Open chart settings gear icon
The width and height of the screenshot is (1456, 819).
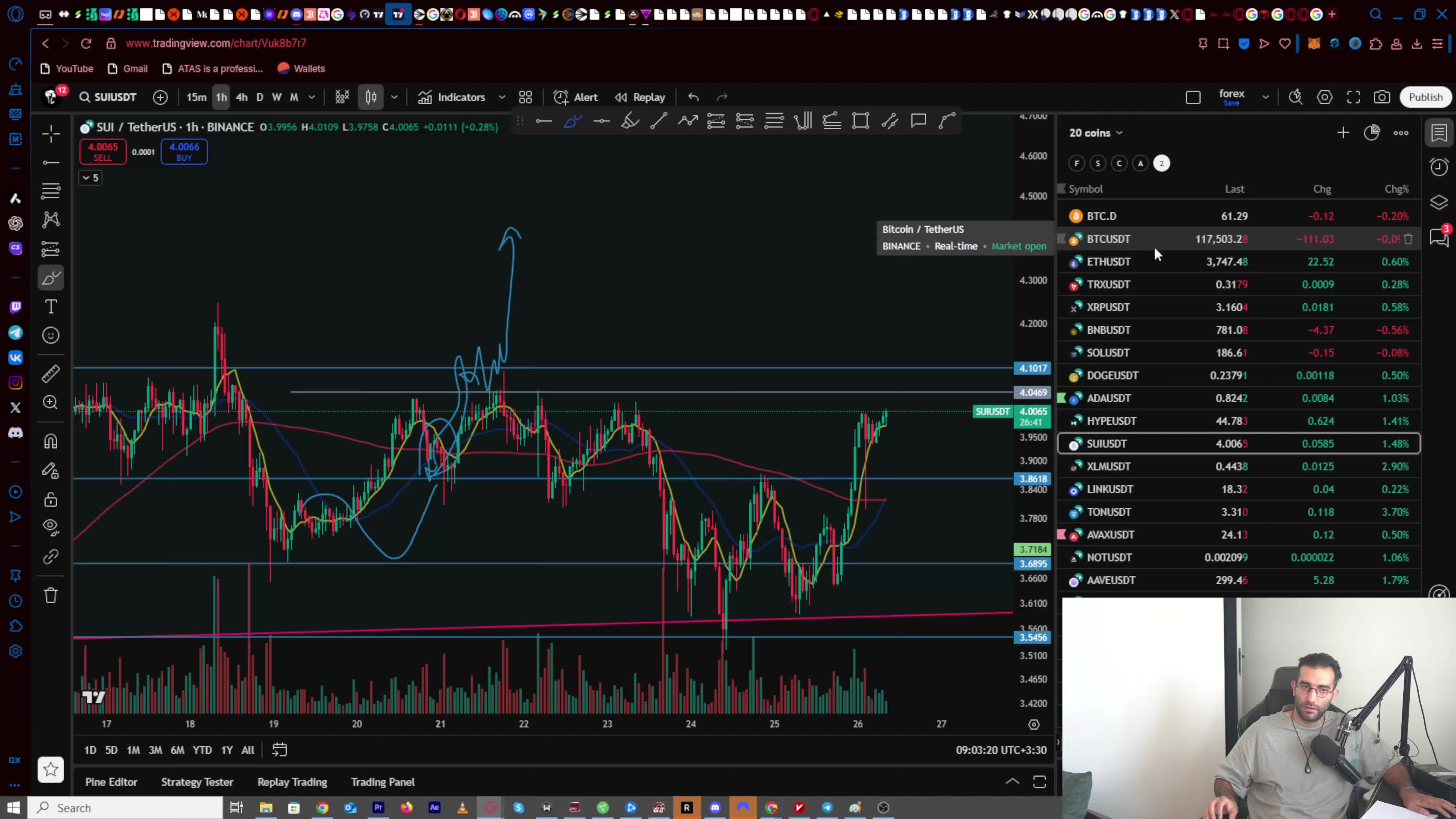click(1324, 97)
